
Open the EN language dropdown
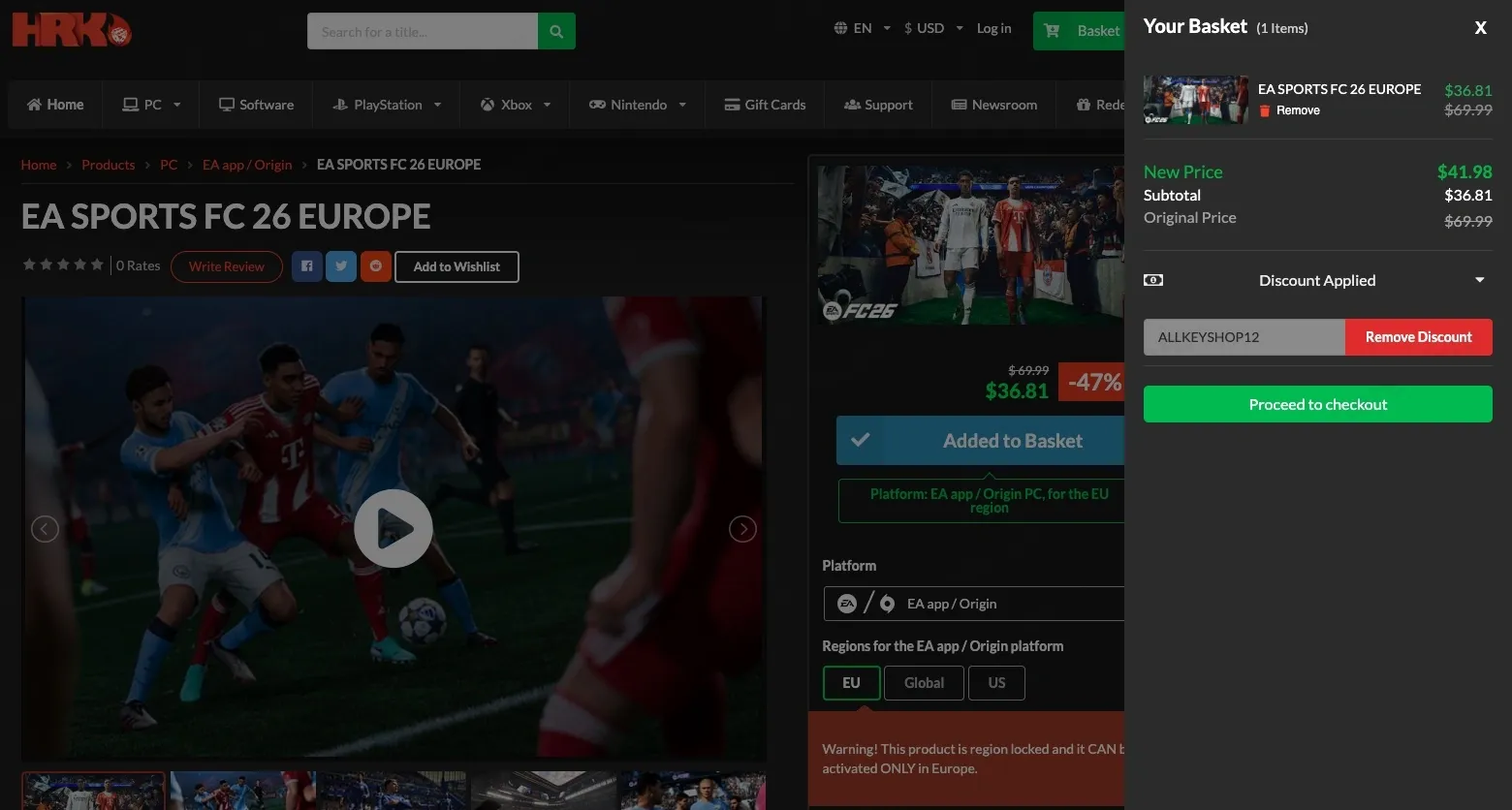[863, 28]
